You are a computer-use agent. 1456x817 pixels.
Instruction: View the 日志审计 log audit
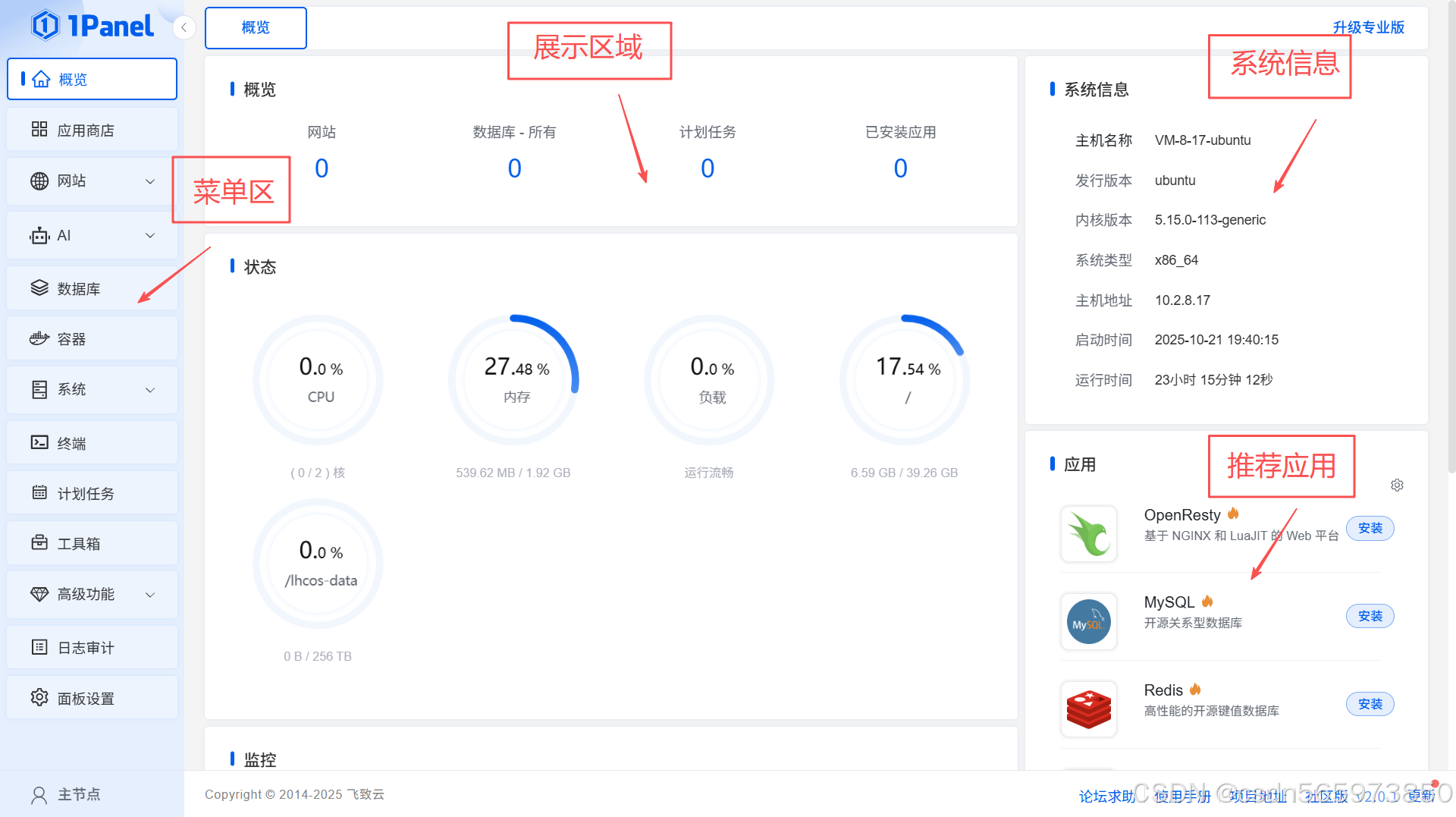(85, 647)
